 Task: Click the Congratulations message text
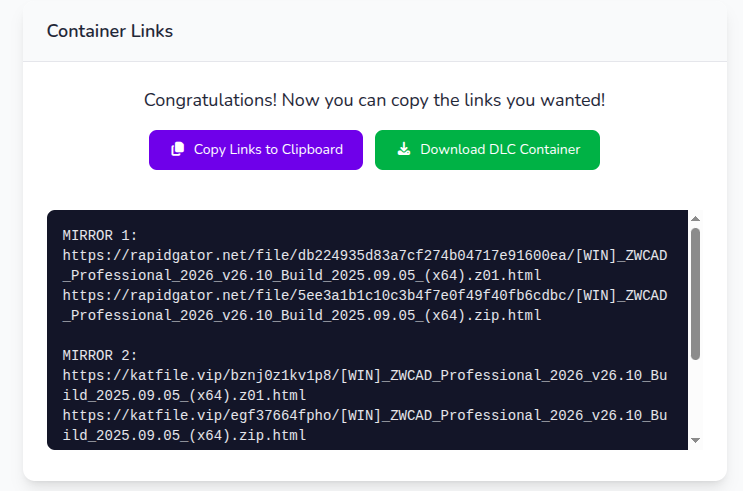pyautogui.click(x=374, y=100)
